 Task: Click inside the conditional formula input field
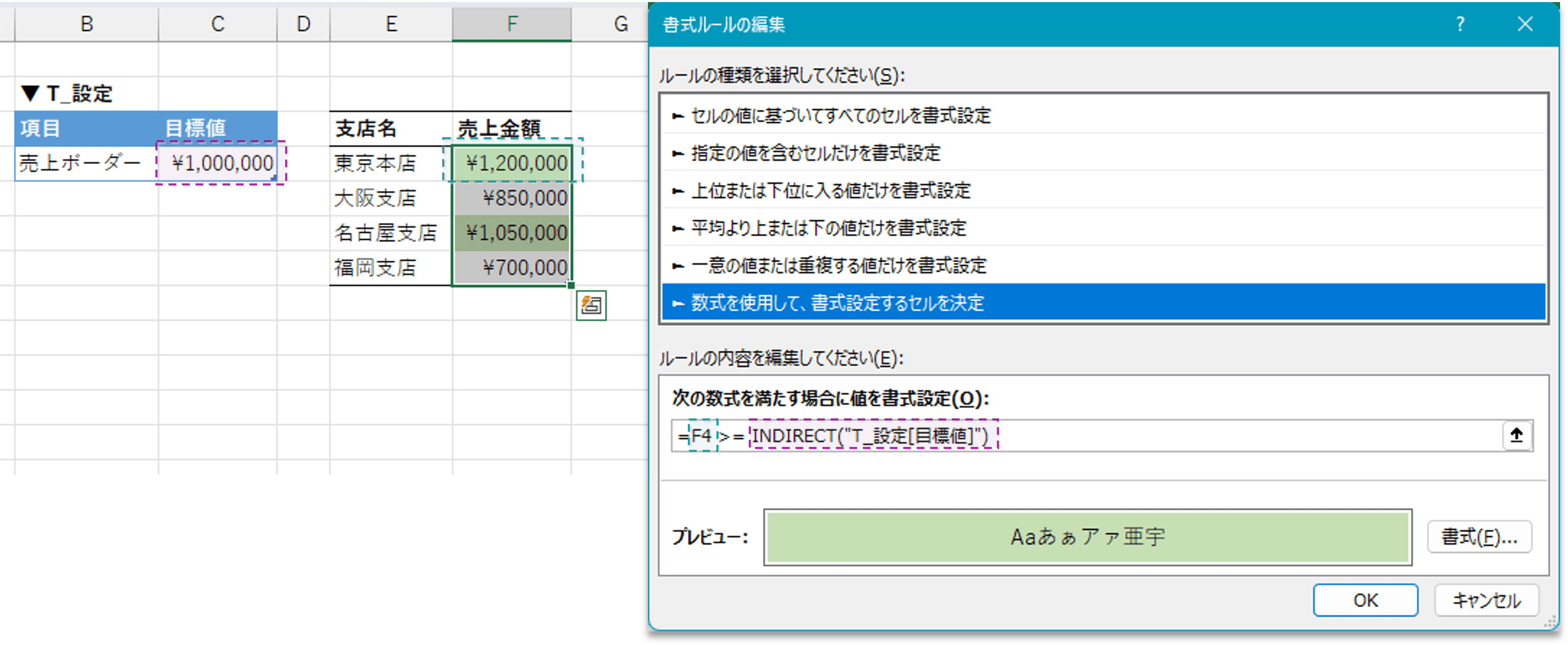pyautogui.click(x=1096, y=435)
